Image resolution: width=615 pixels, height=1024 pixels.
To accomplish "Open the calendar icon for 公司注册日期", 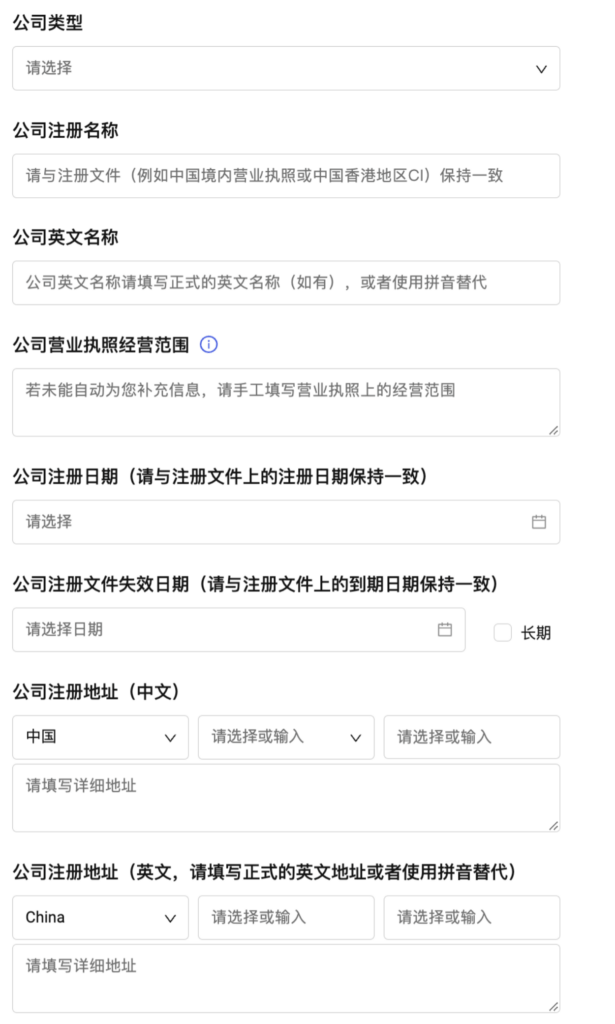I will point(540,521).
